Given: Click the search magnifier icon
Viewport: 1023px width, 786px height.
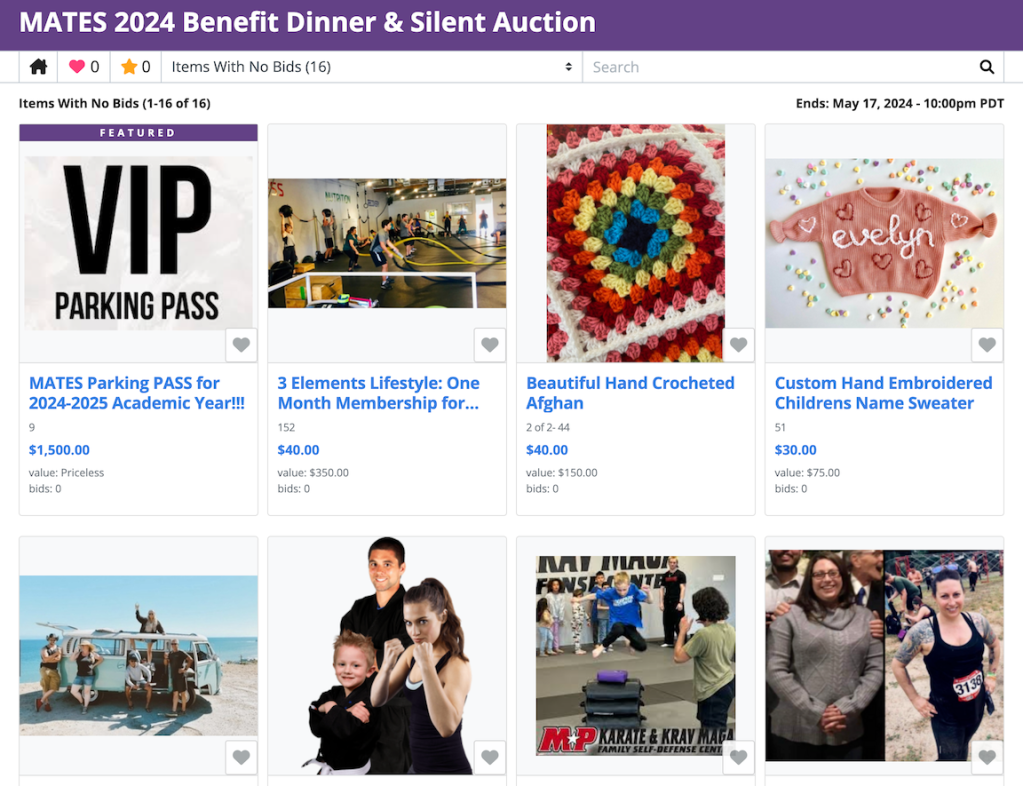Looking at the screenshot, I should (x=986, y=67).
